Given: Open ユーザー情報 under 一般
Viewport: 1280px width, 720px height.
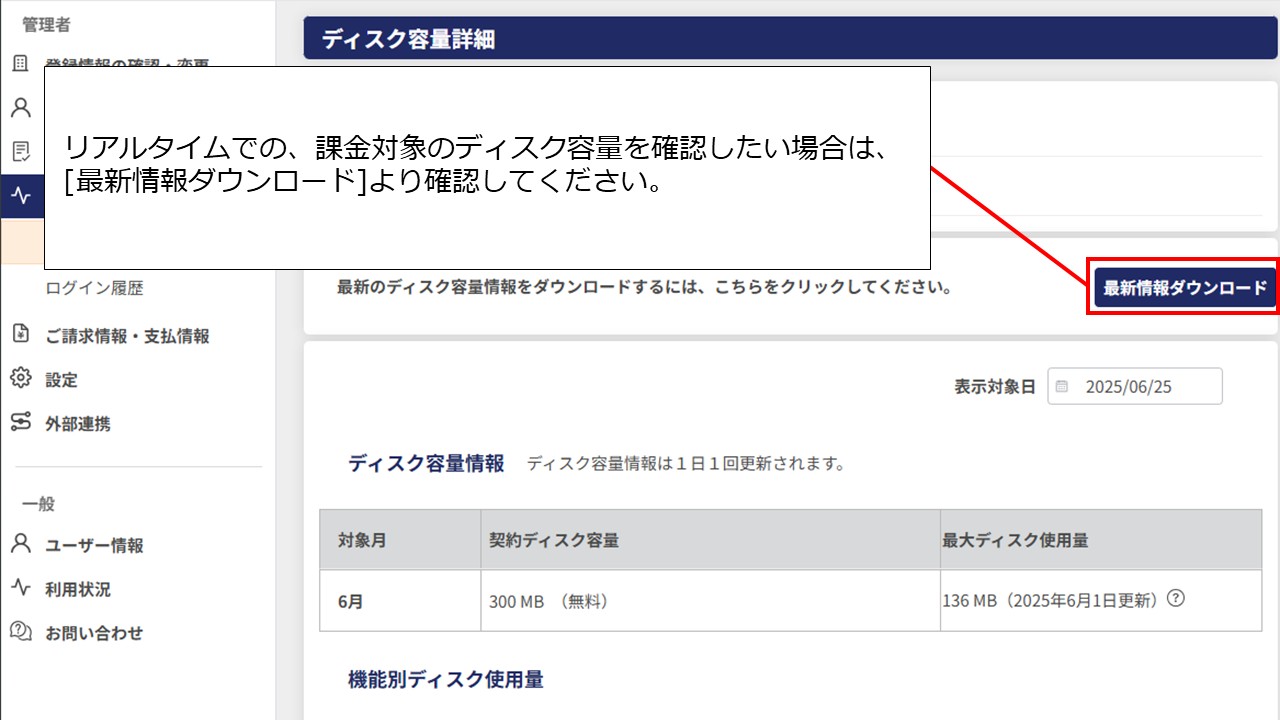Looking at the screenshot, I should pos(95,545).
